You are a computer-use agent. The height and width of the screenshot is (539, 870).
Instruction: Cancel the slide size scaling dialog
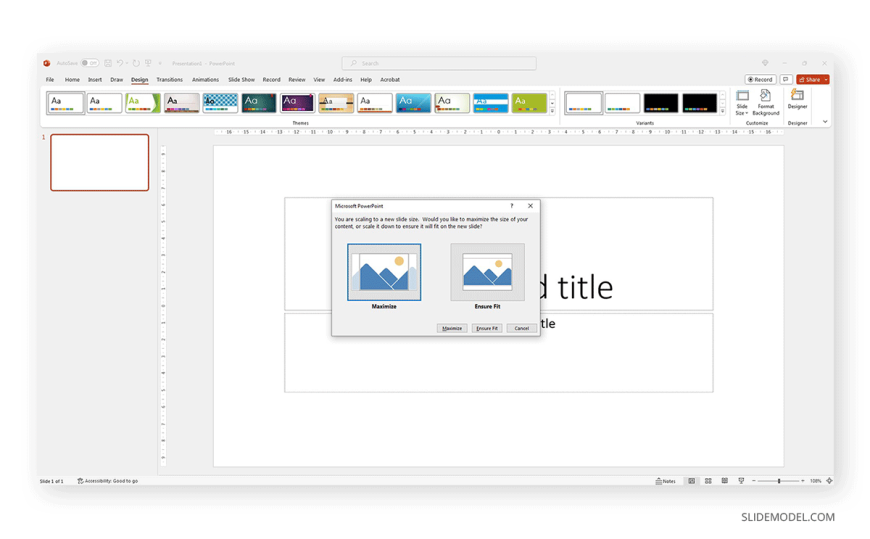521,328
